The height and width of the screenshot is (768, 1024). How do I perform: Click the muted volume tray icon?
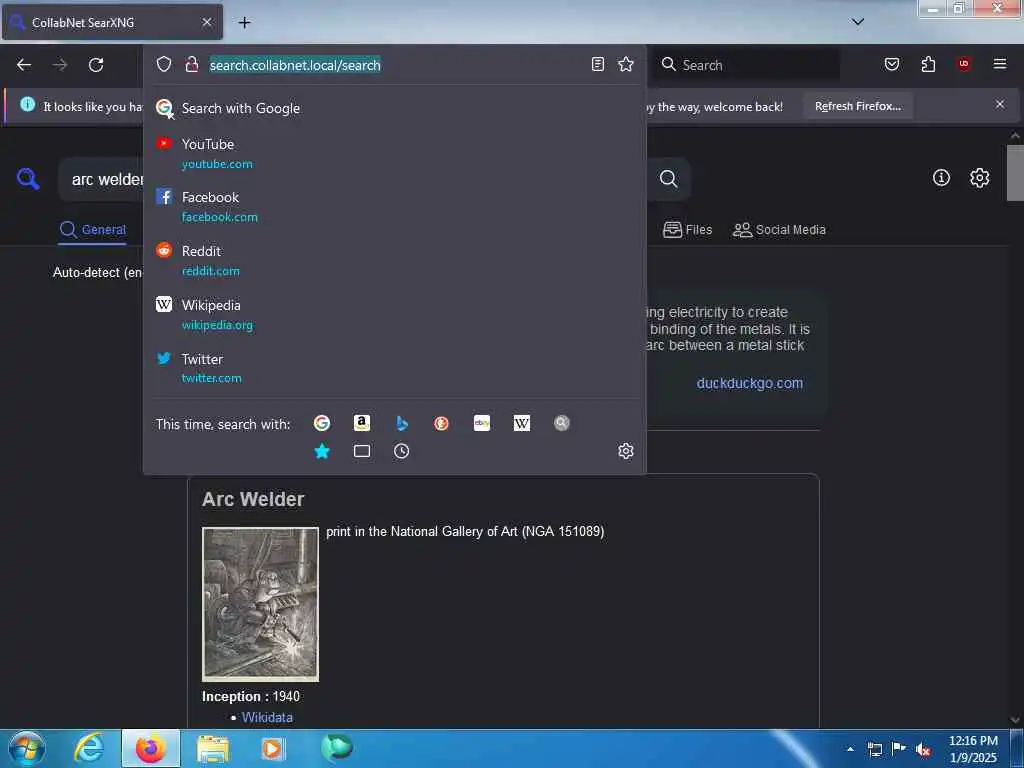click(x=923, y=750)
